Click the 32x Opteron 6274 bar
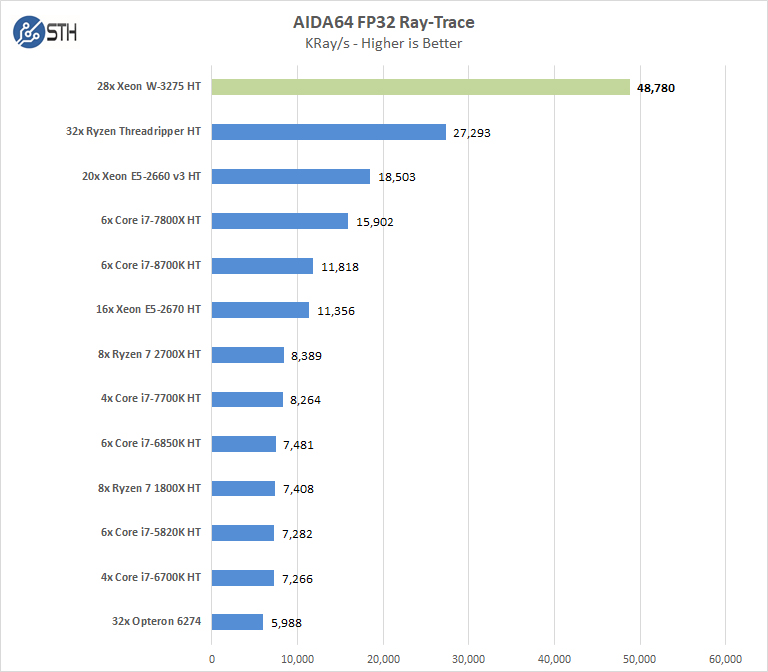 point(238,622)
